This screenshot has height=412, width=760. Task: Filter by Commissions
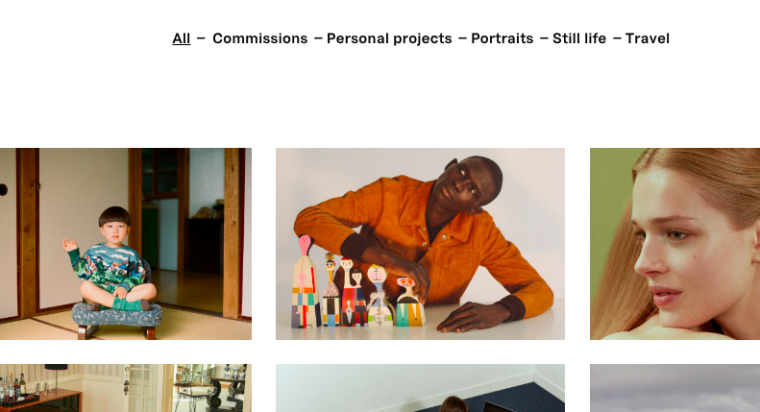pyautogui.click(x=260, y=38)
